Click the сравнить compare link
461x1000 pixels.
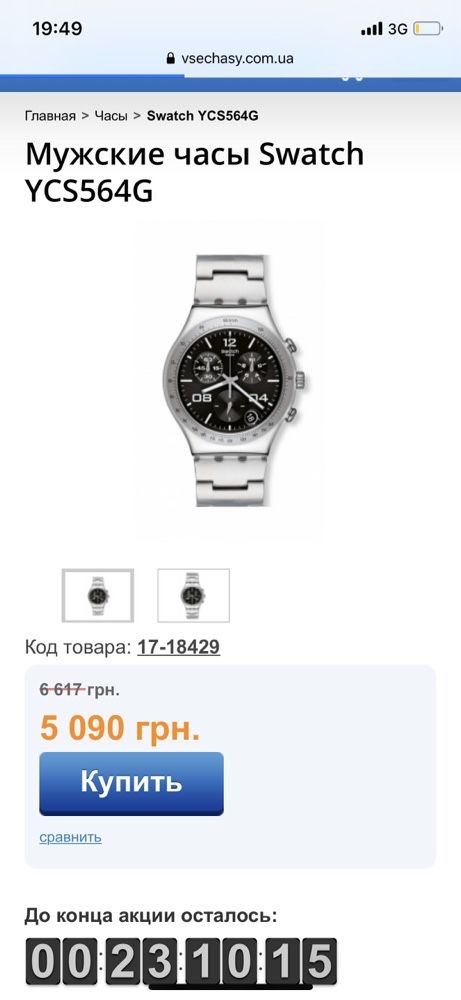[70, 837]
